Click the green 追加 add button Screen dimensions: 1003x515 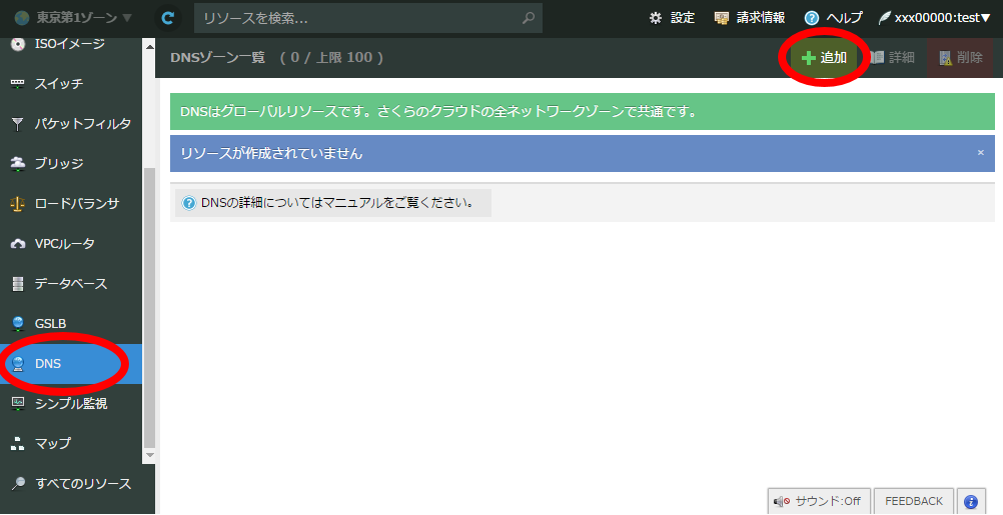pyautogui.click(x=824, y=58)
